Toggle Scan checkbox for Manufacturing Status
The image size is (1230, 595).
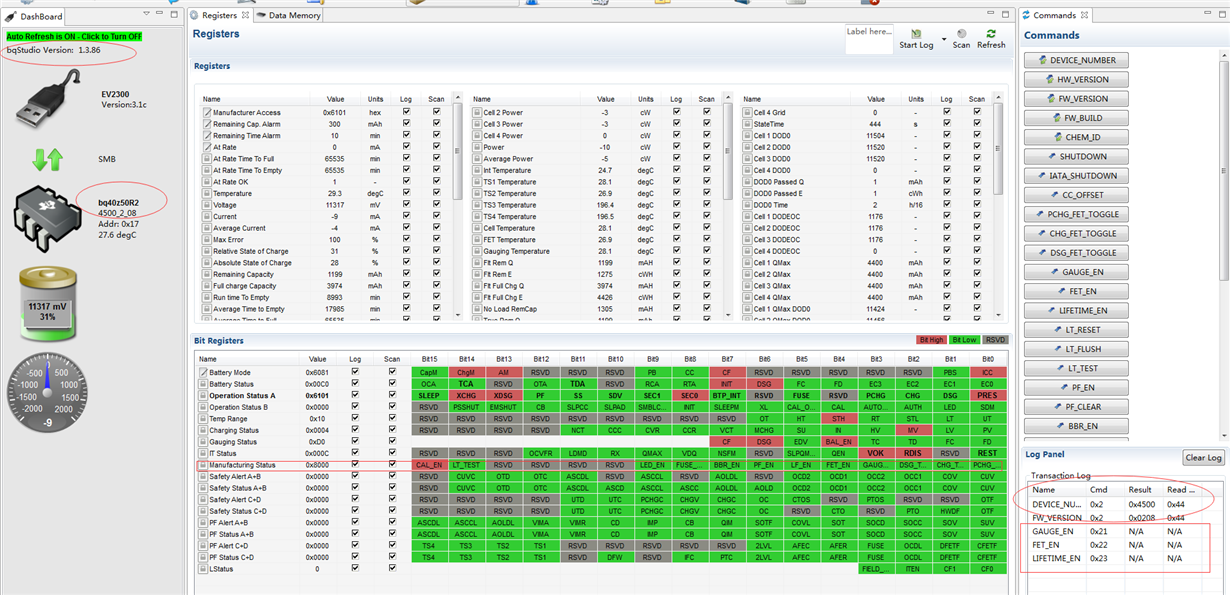pos(392,465)
